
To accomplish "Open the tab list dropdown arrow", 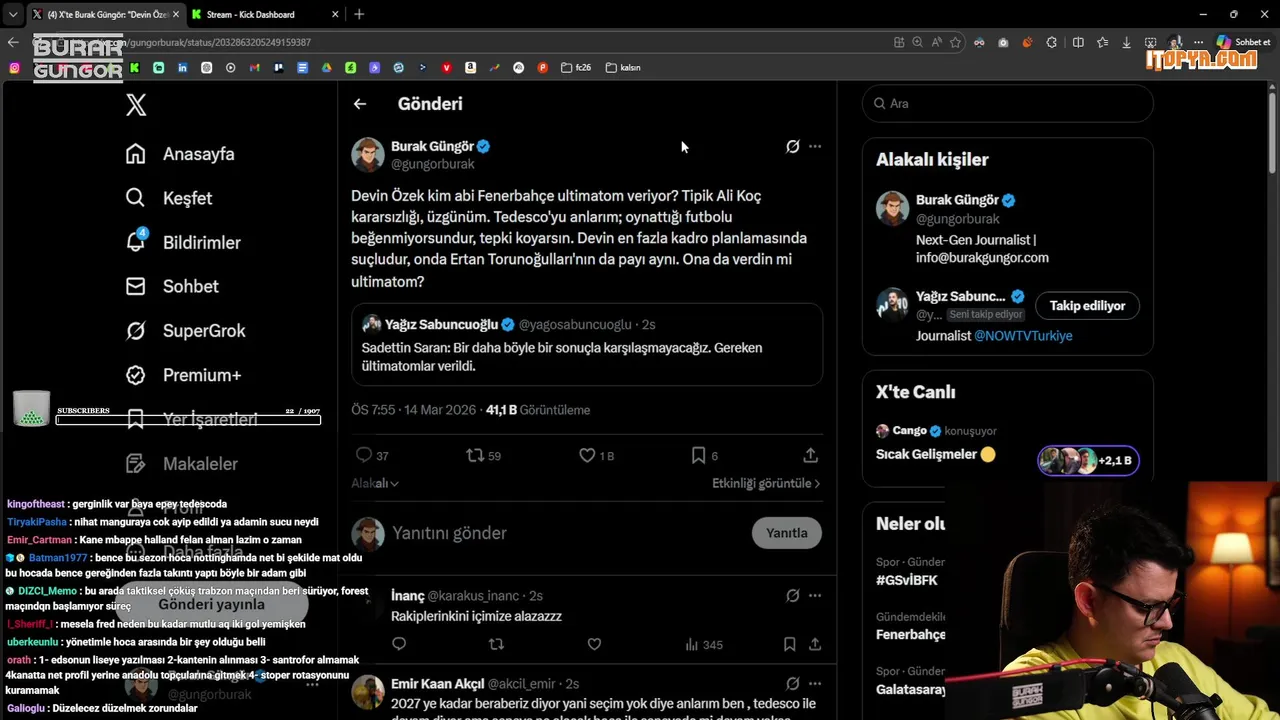I will pyautogui.click(x=12, y=14).
